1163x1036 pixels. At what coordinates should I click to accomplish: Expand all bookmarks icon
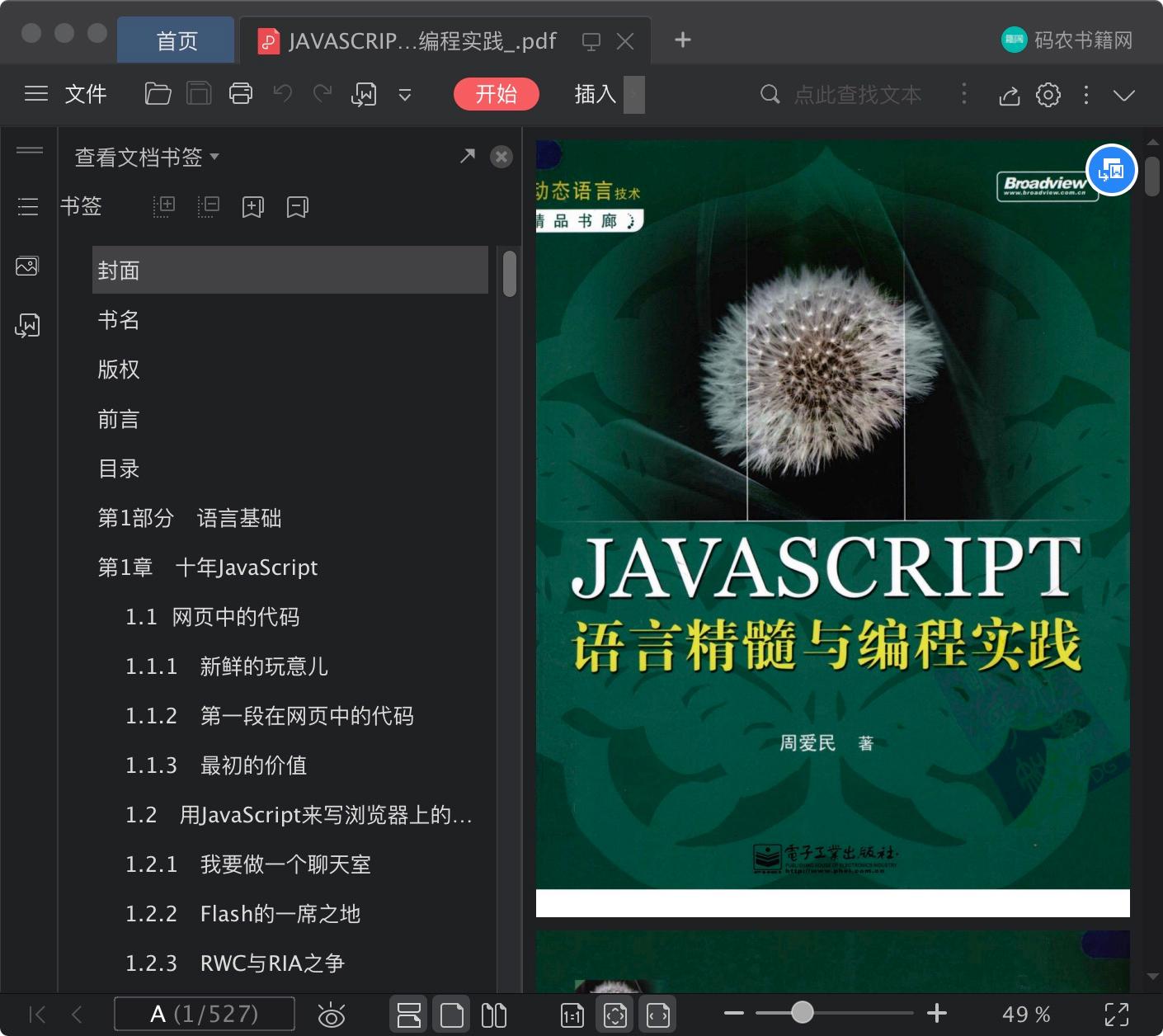point(164,206)
